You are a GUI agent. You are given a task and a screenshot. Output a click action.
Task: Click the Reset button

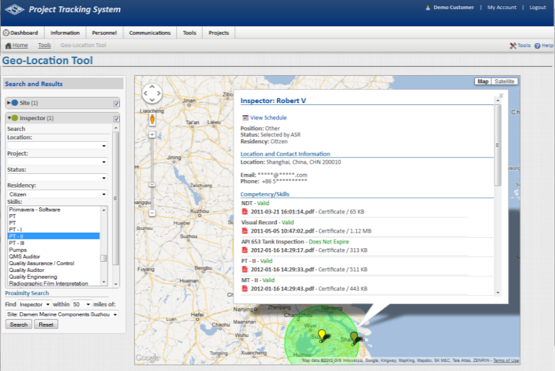click(46, 324)
